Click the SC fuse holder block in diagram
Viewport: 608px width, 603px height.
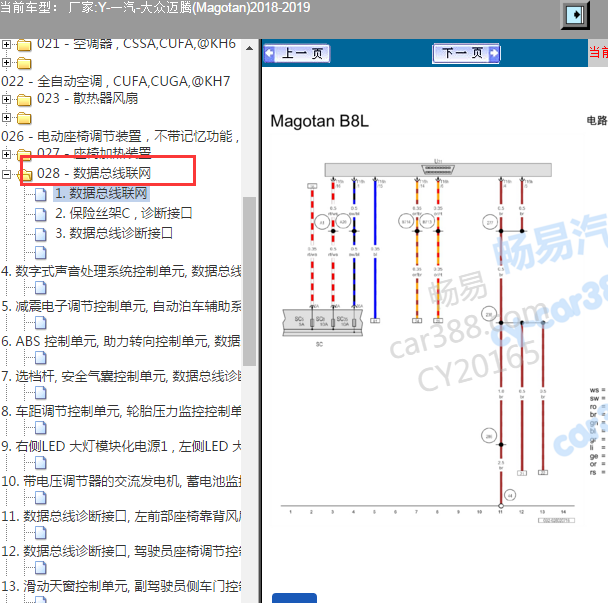(323, 322)
